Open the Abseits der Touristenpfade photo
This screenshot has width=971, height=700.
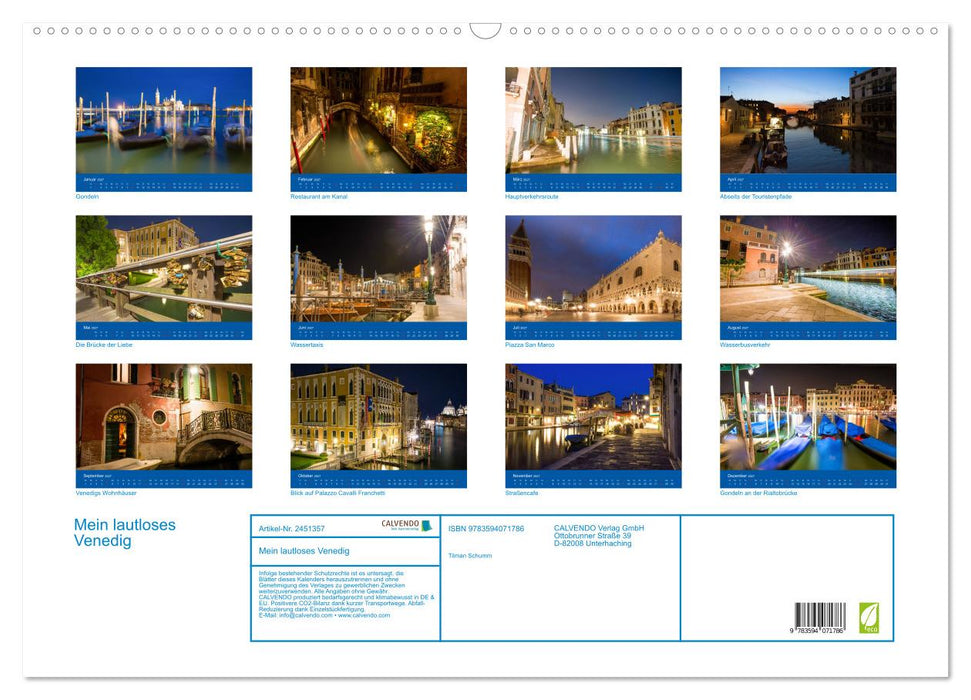(808, 120)
